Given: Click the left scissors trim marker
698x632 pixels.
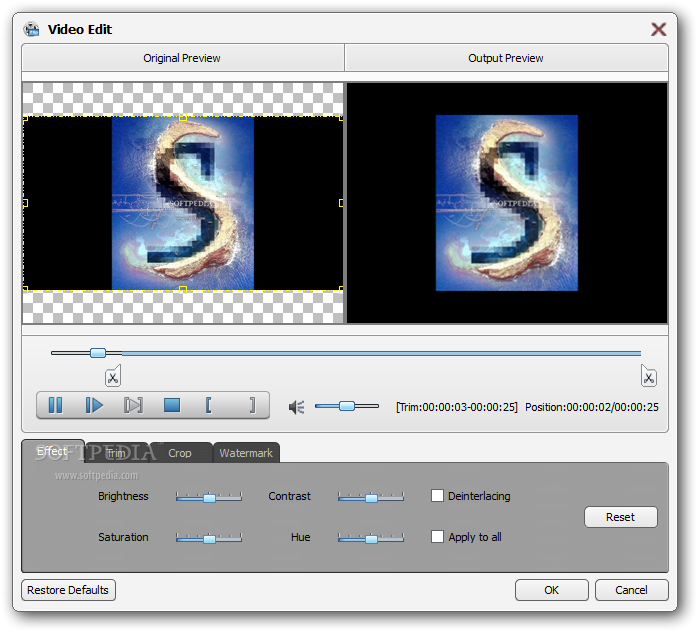Looking at the screenshot, I should click(113, 376).
